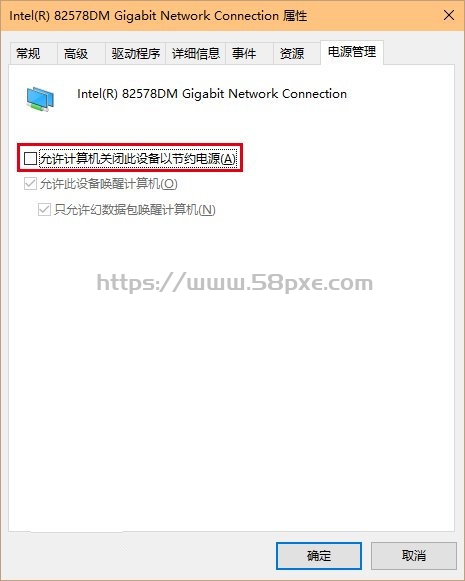
Task: Click the 取消 button
Action: tap(414, 556)
